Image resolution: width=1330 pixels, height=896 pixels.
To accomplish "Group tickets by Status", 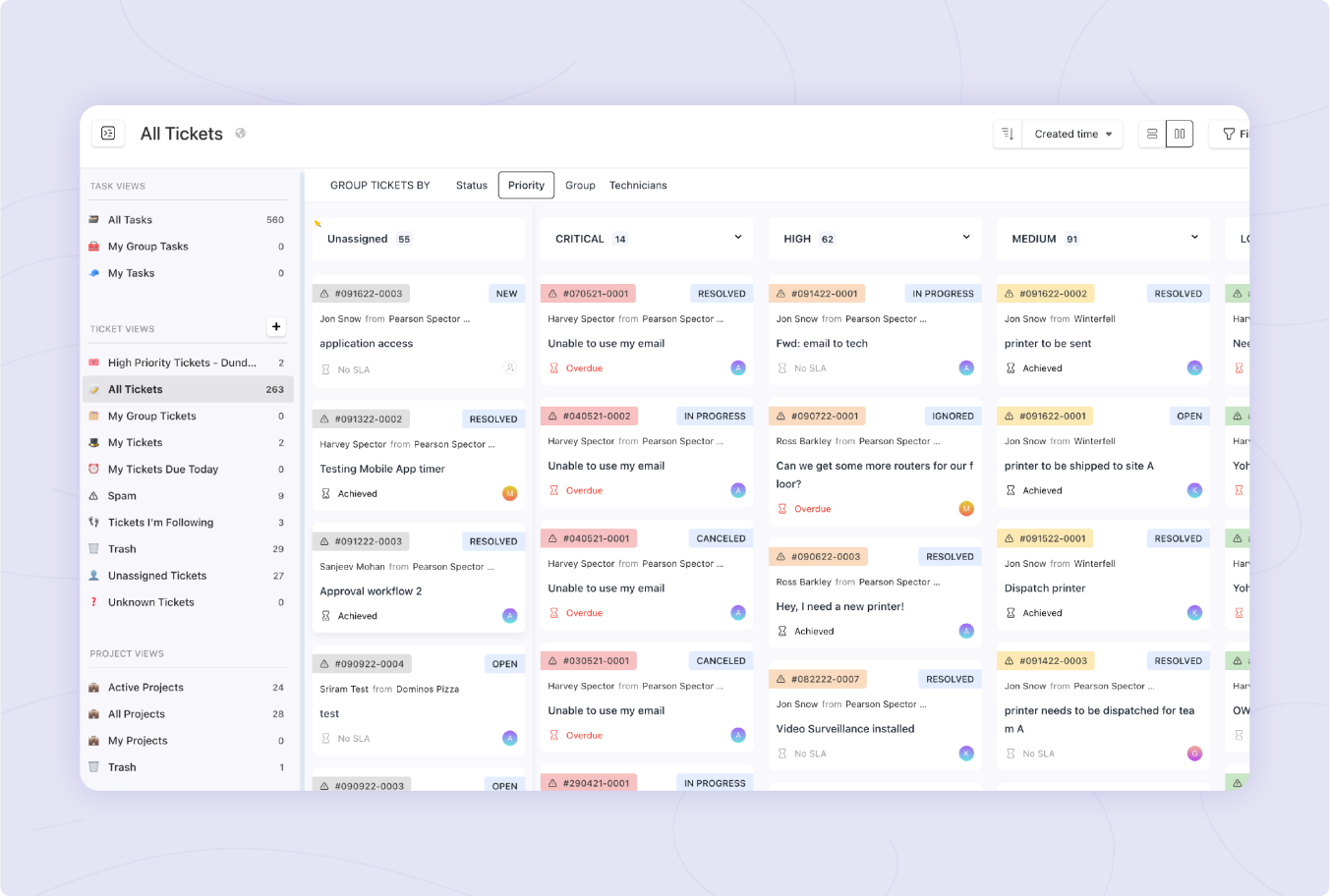I will (x=472, y=186).
